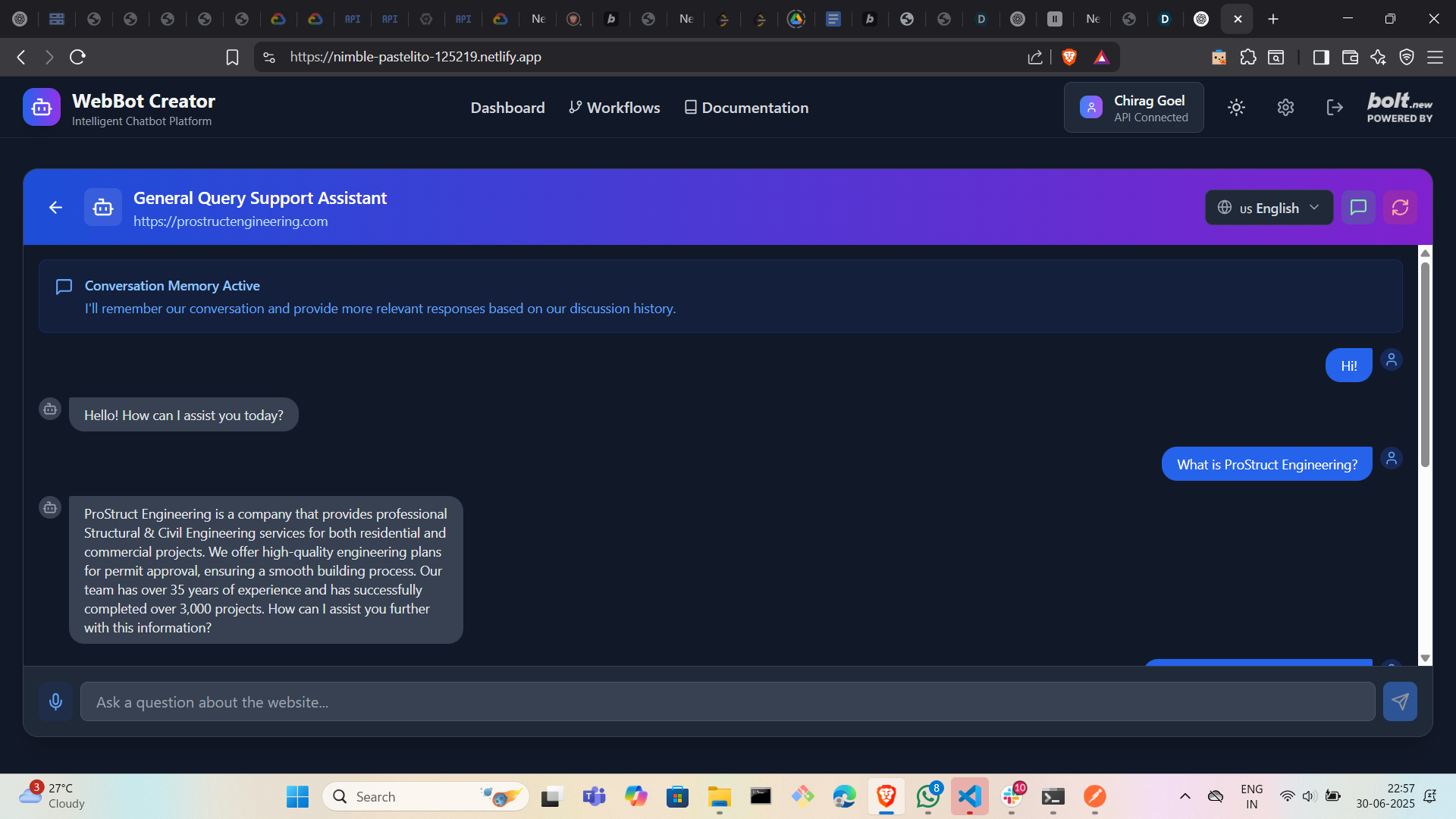The image size is (1456, 819).
Task: Toggle the browser sidebar panel button
Action: click(1320, 57)
